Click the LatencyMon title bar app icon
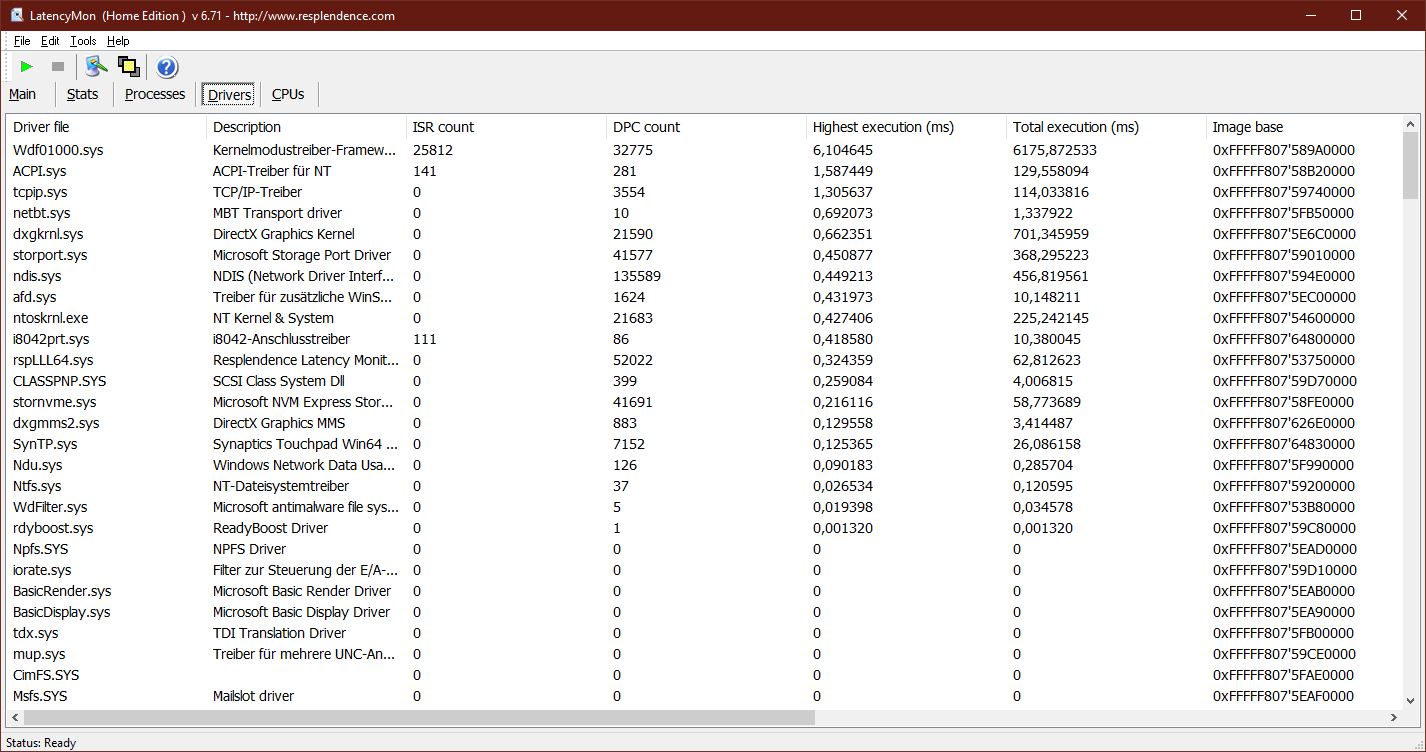The width and height of the screenshot is (1426, 752). (17, 15)
